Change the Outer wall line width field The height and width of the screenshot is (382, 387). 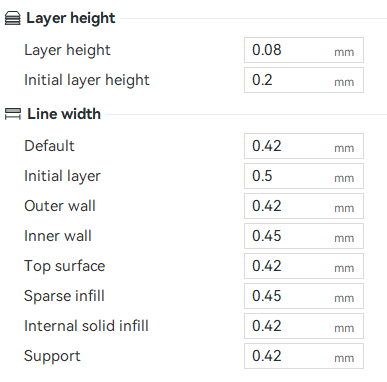(x=304, y=206)
